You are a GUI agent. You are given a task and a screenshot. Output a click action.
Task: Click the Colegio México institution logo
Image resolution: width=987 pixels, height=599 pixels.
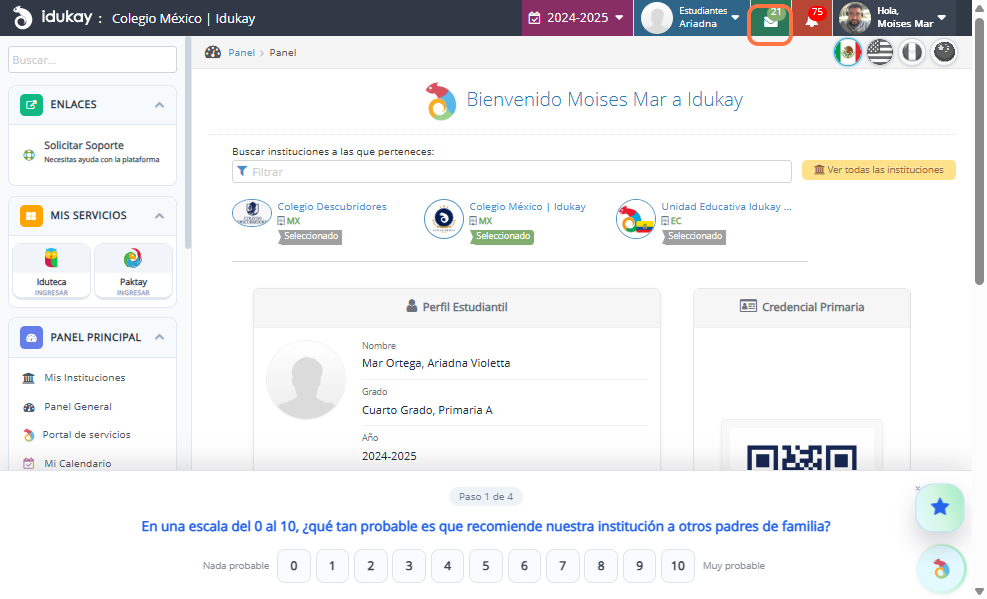coord(444,219)
